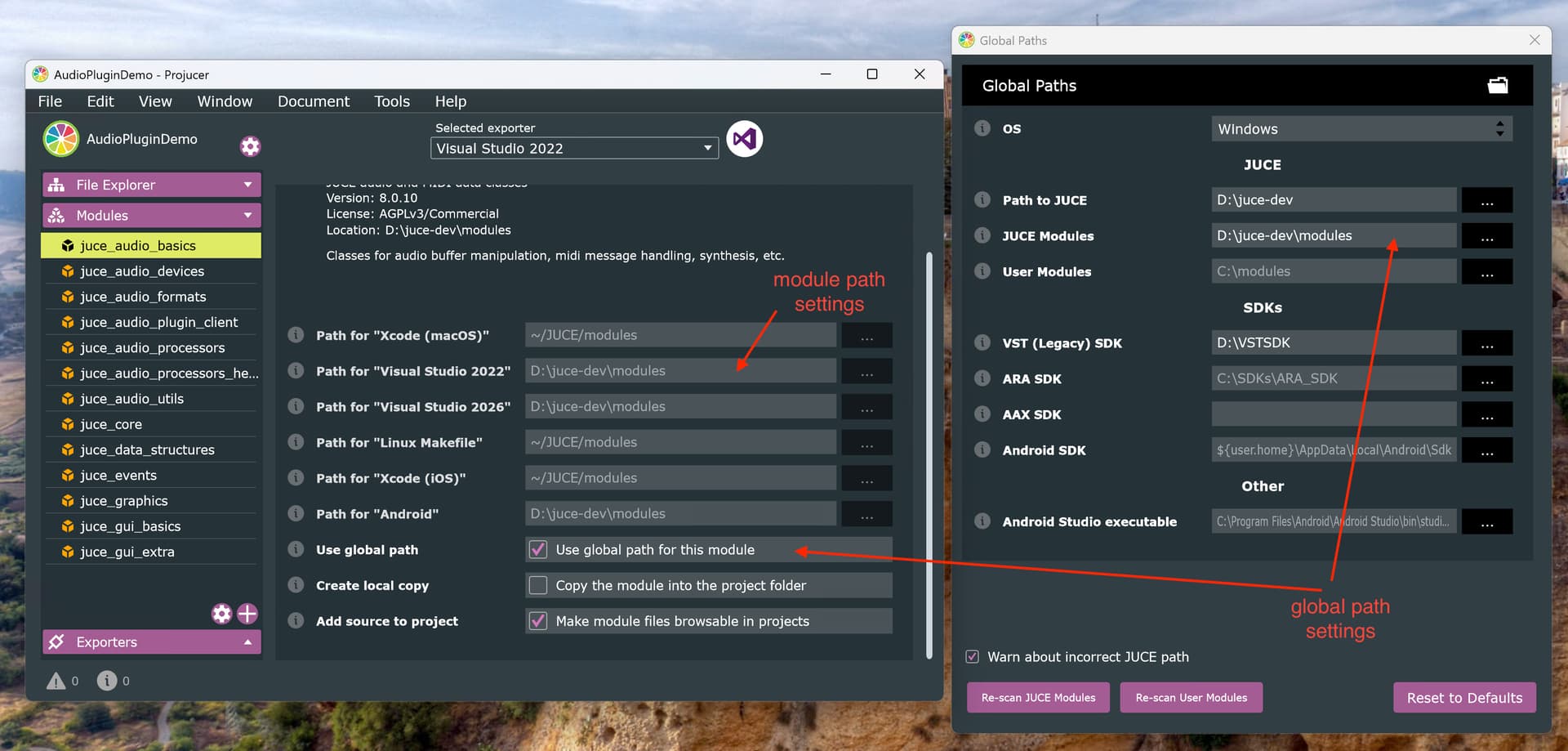
Task: Click the File Explorer tree icon
Action: pyautogui.click(x=59, y=184)
